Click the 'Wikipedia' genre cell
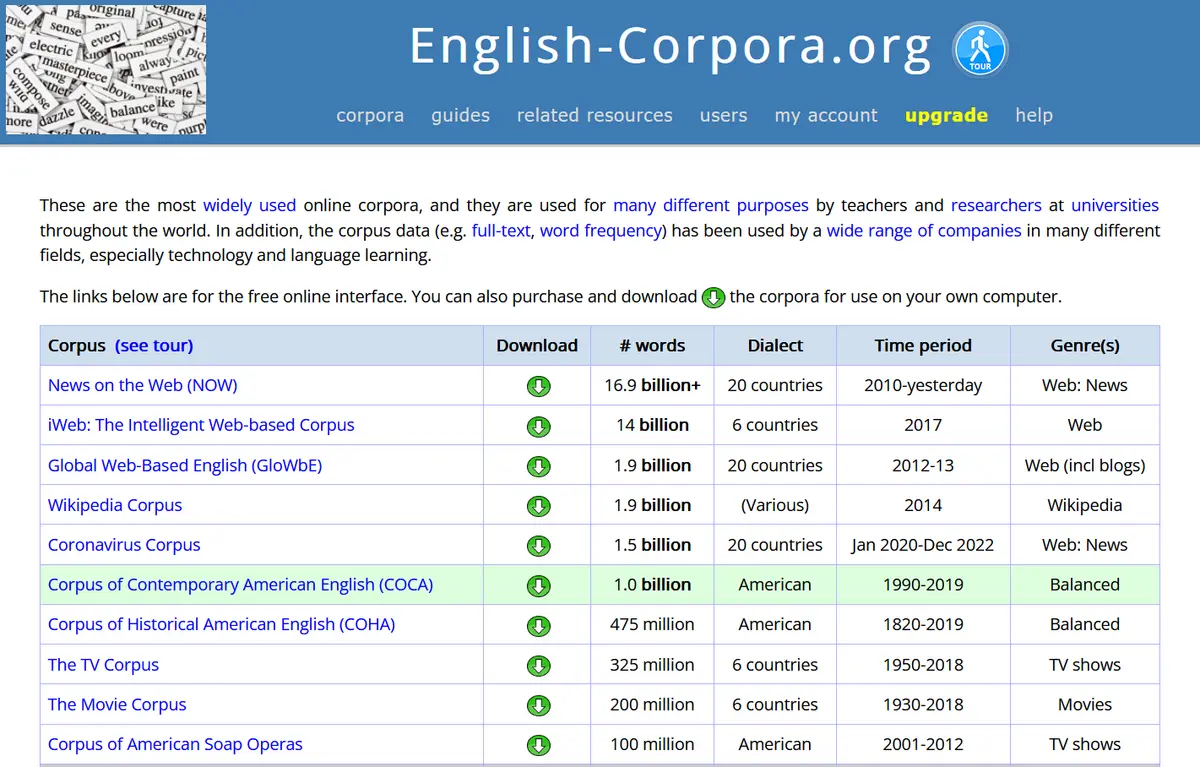Image resolution: width=1200 pixels, height=767 pixels. pos(1085,505)
